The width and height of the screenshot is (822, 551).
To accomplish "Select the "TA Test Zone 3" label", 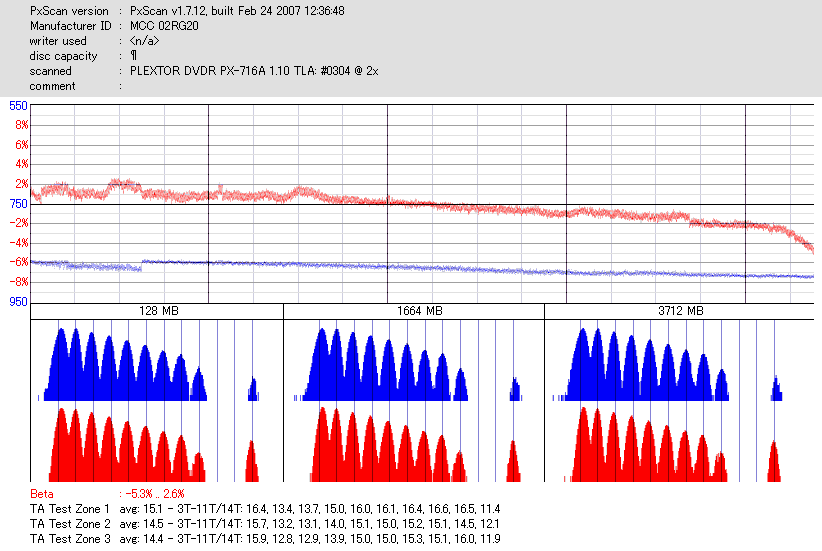I will click(70, 539).
